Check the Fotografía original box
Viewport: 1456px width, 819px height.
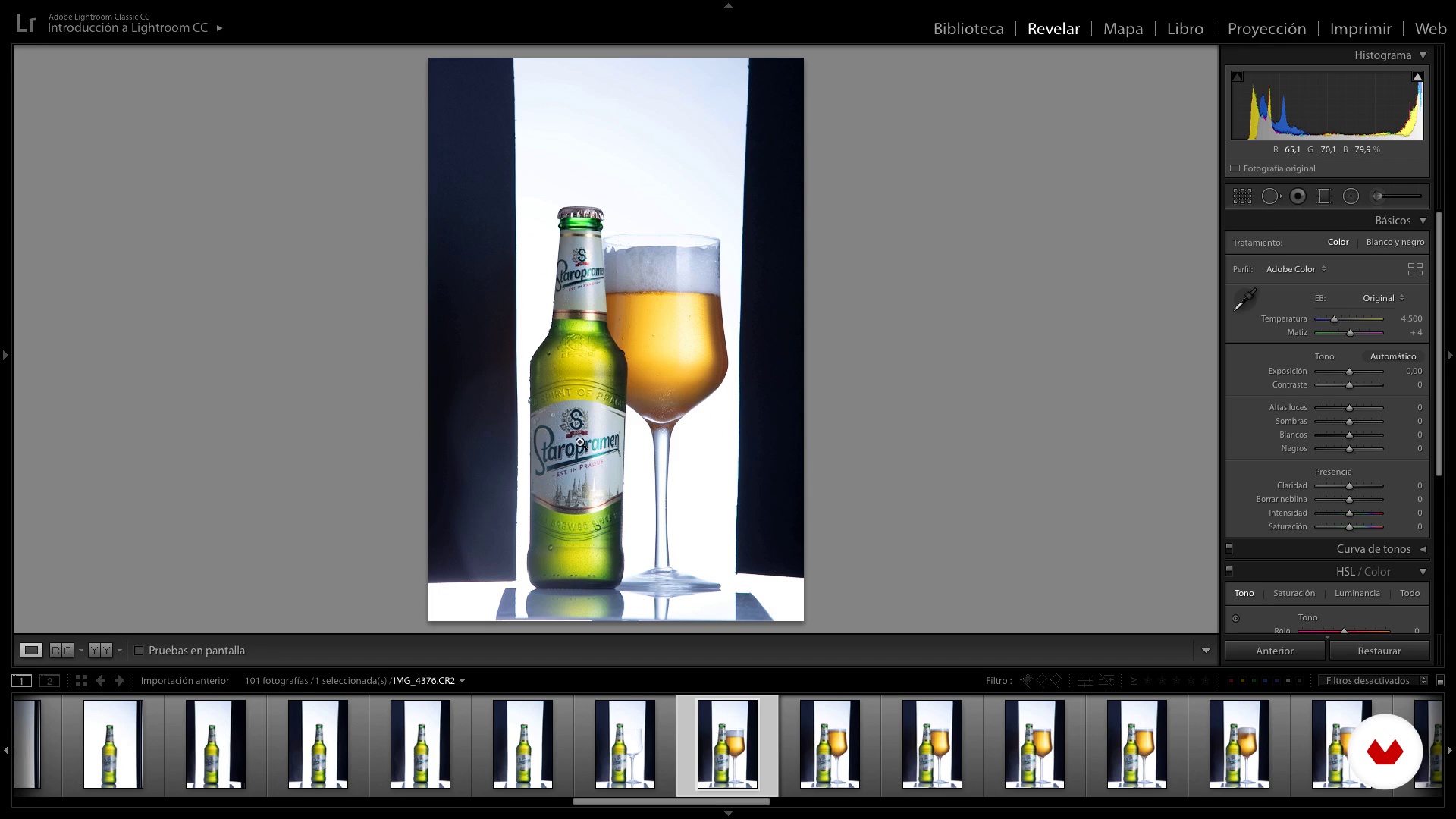[x=1235, y=168]
